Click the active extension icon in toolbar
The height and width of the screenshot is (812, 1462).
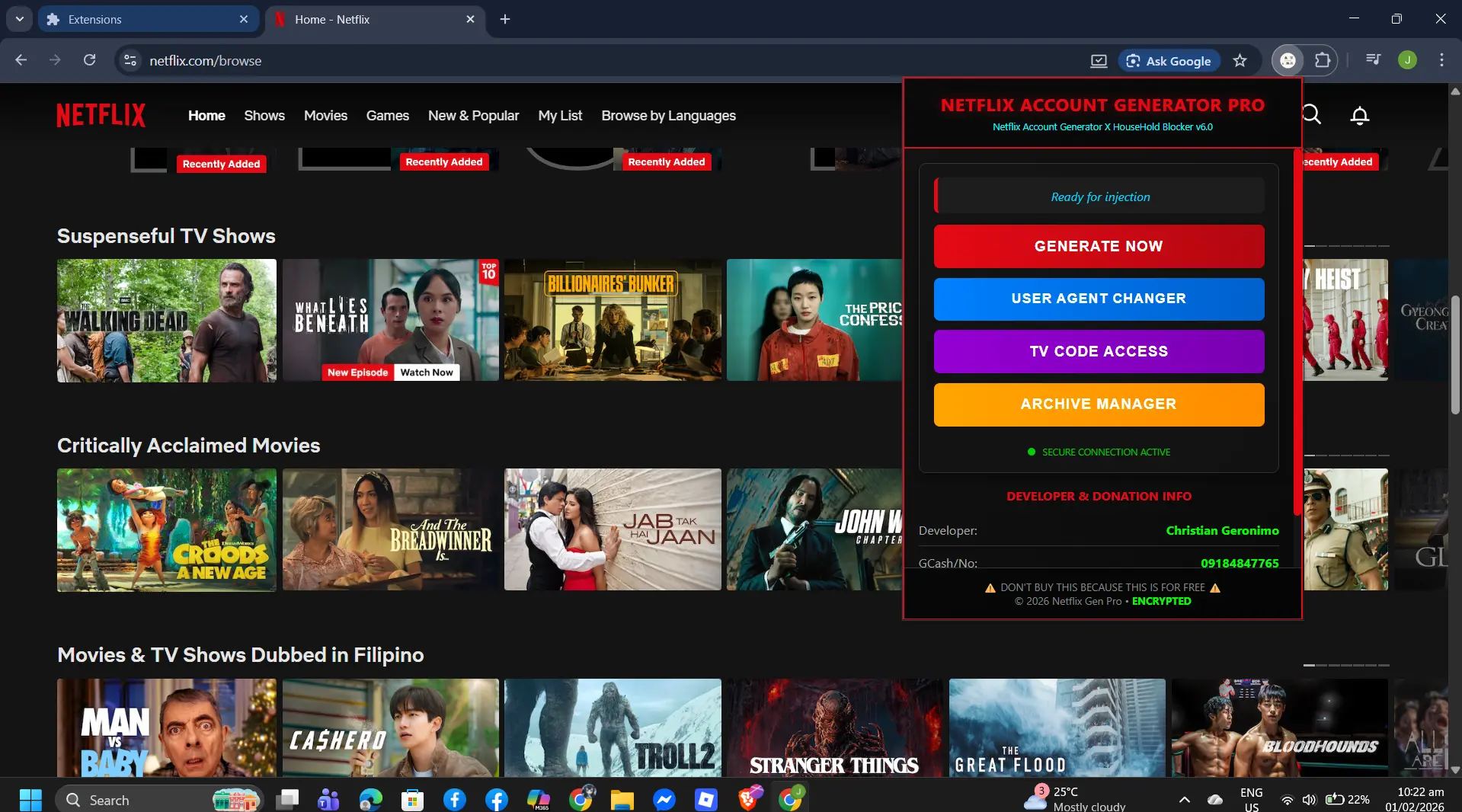[1288, 61]
